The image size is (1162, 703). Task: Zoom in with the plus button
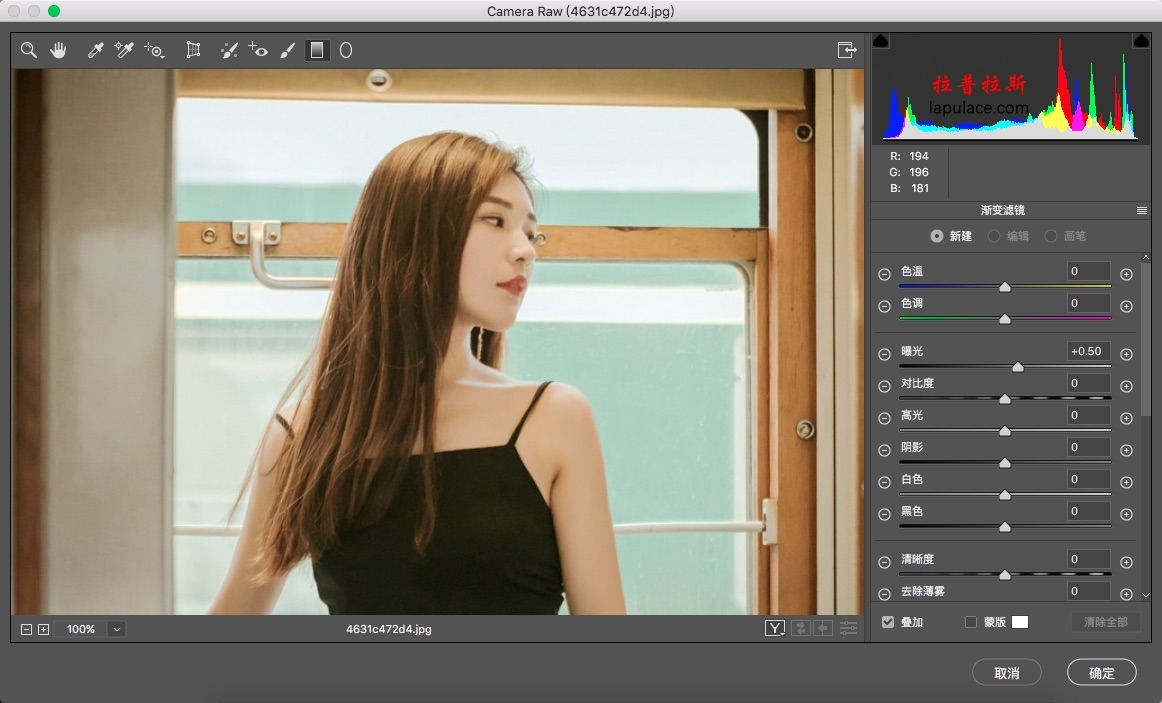44,629
